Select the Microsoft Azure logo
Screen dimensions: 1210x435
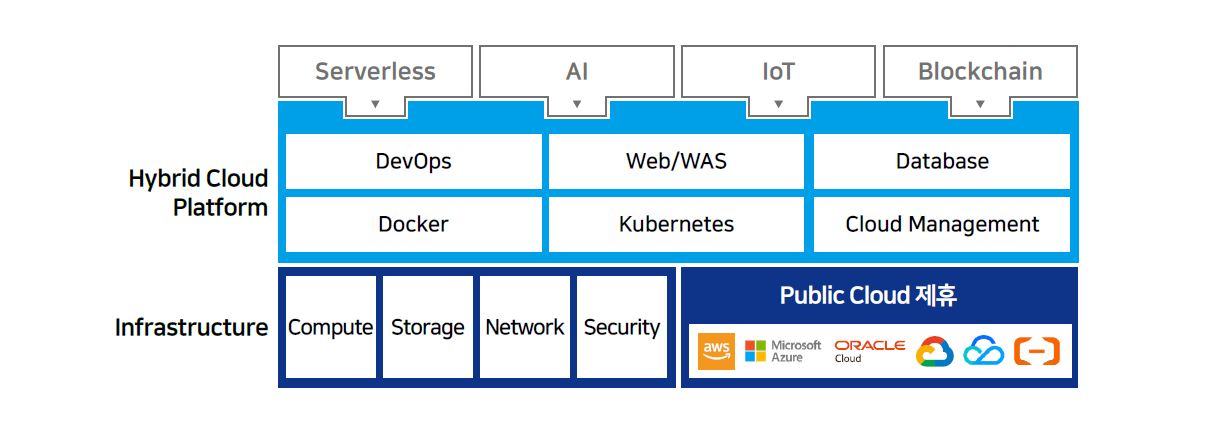pyautogui.click(x=783, y=351)
